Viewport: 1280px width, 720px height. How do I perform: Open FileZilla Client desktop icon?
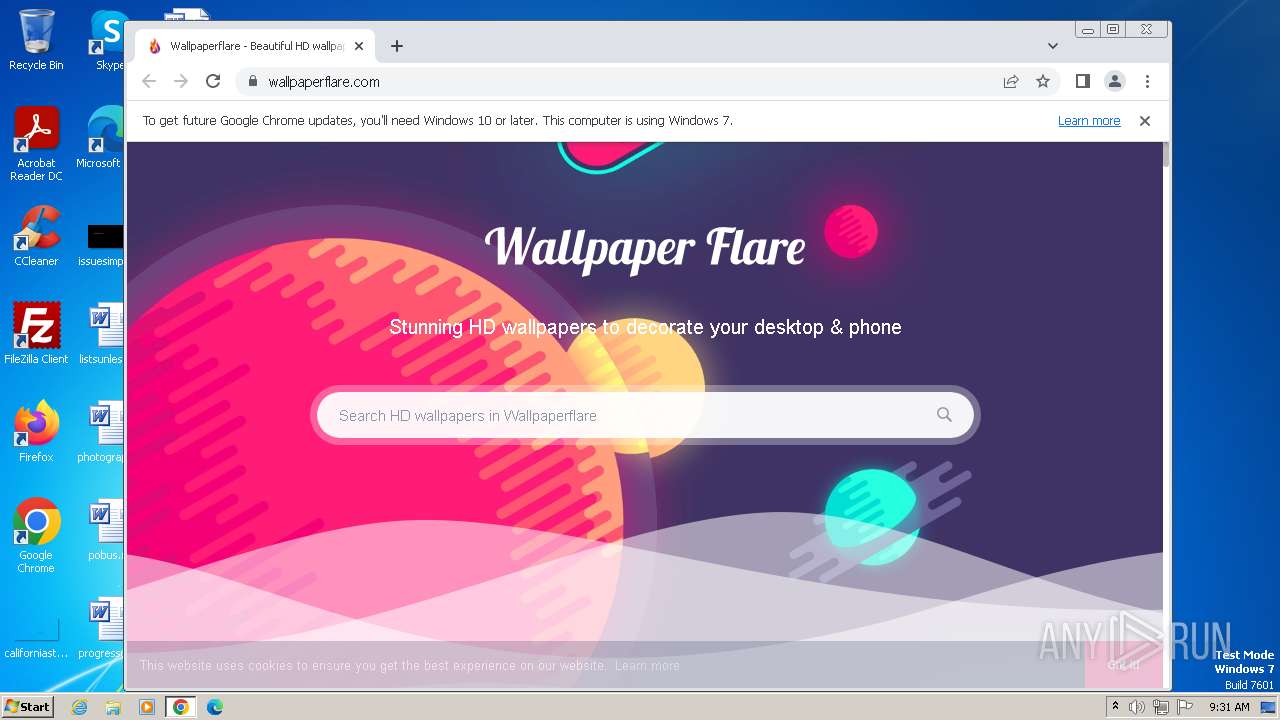tap(36, 333)
